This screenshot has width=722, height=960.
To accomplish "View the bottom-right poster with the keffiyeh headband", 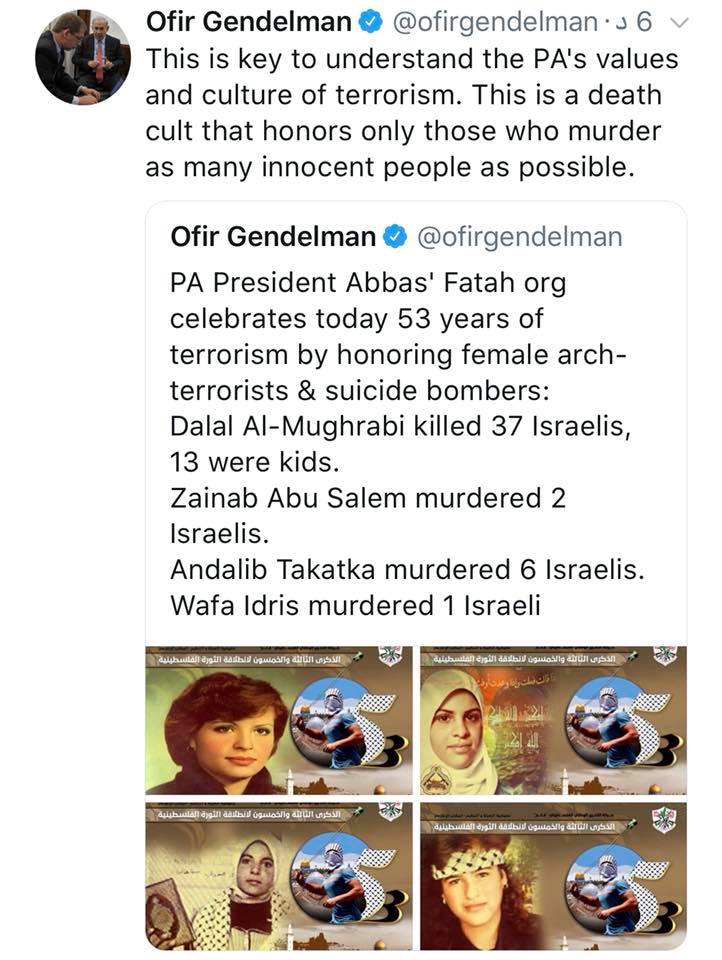I will tap(553, 876).
